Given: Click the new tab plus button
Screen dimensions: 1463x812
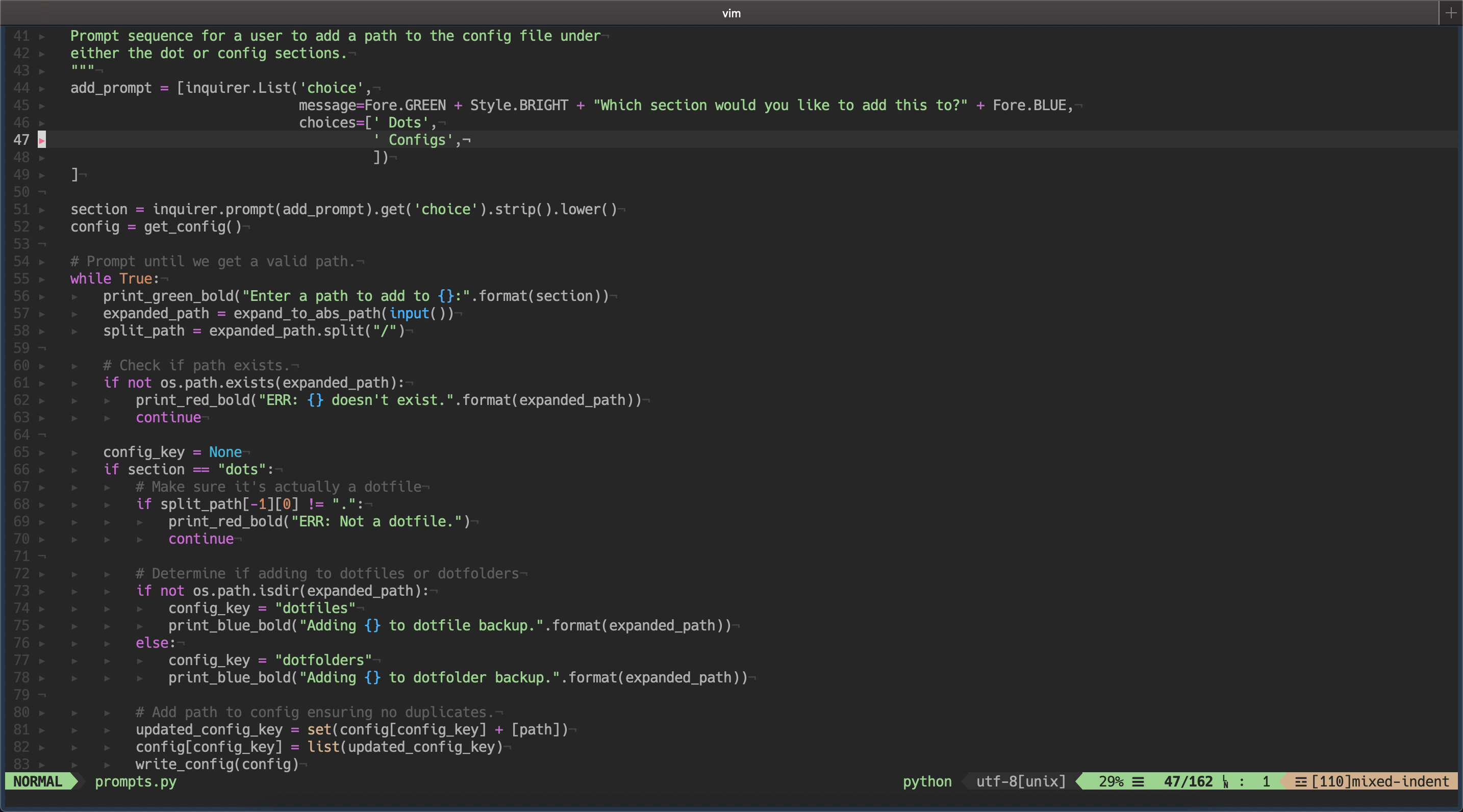Looking at the screenshot, I should point(1451,12).
